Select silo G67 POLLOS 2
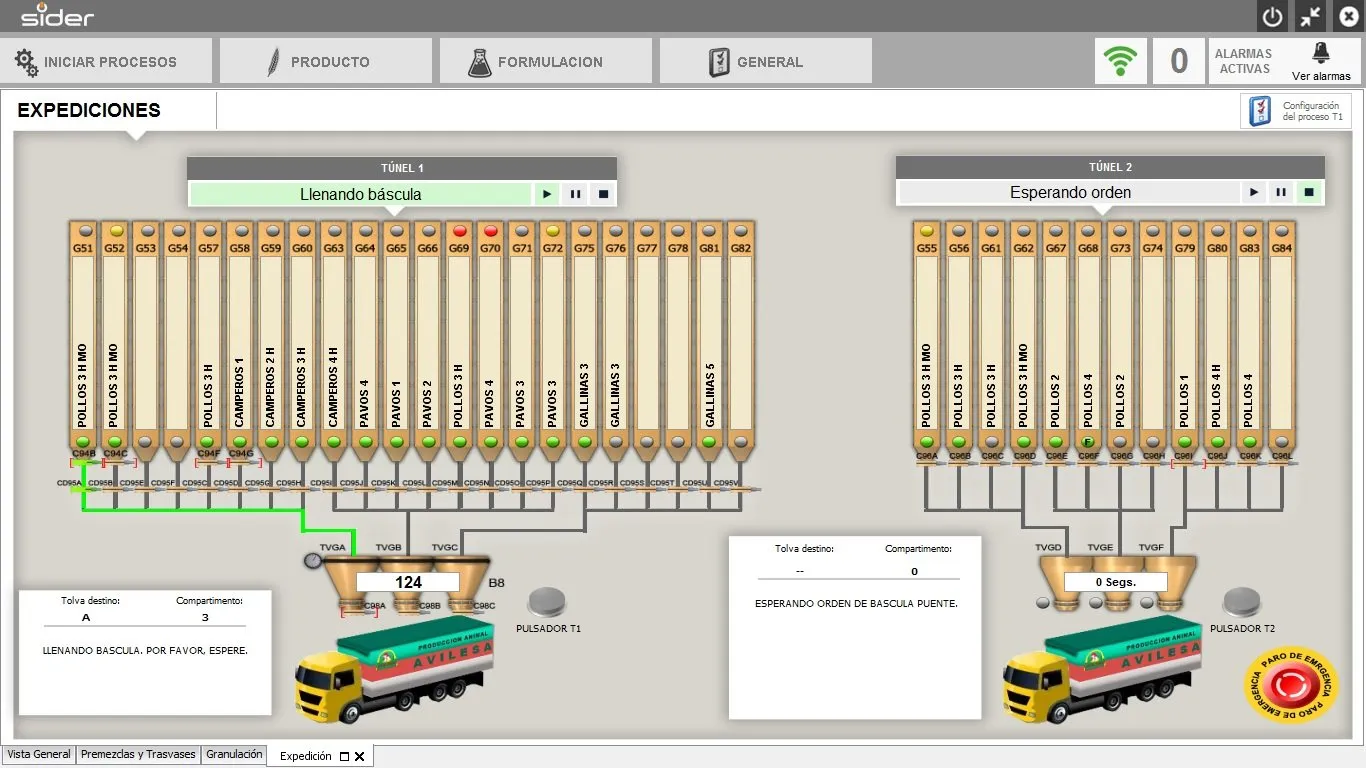Viewport: 1366px width, 768px height. [x=1056, y=340]
